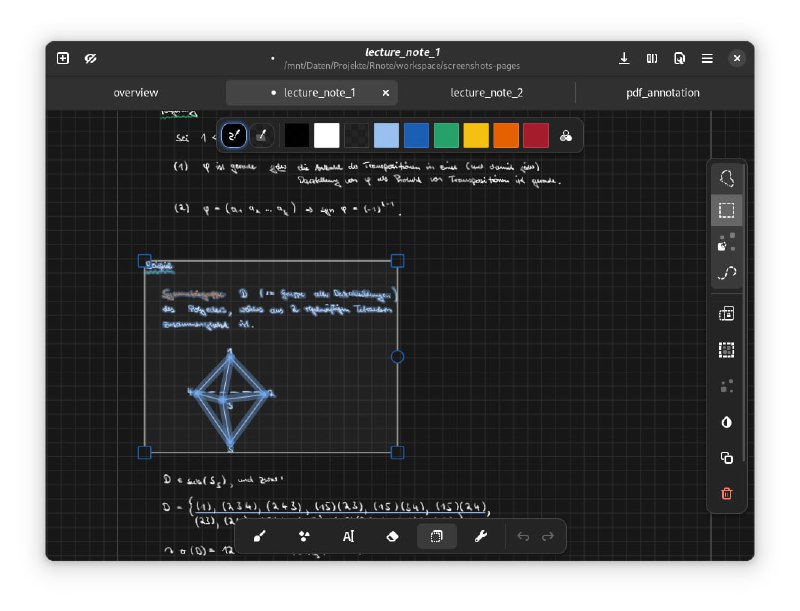Choose rectangle selection mode

coord(727,210)
